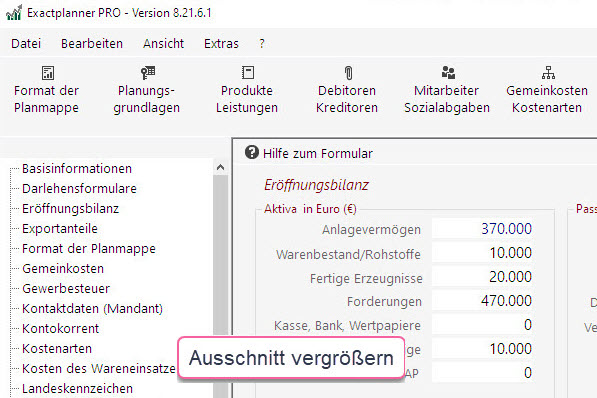This screenshot has width=597, height=398.
Task: Select Exportanteile in the tree
Action: 60,229
